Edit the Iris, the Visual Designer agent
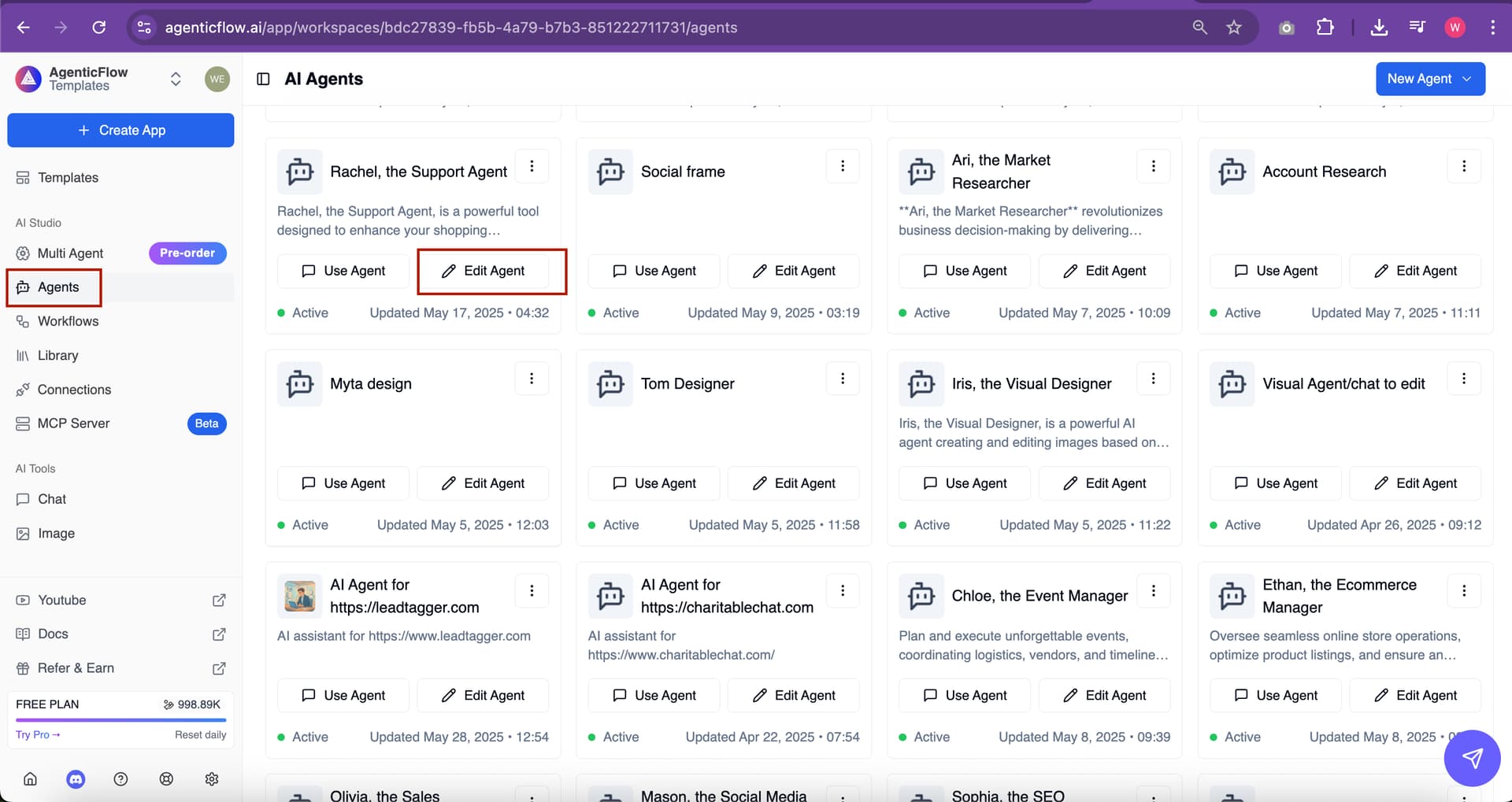 point(1104,483)
